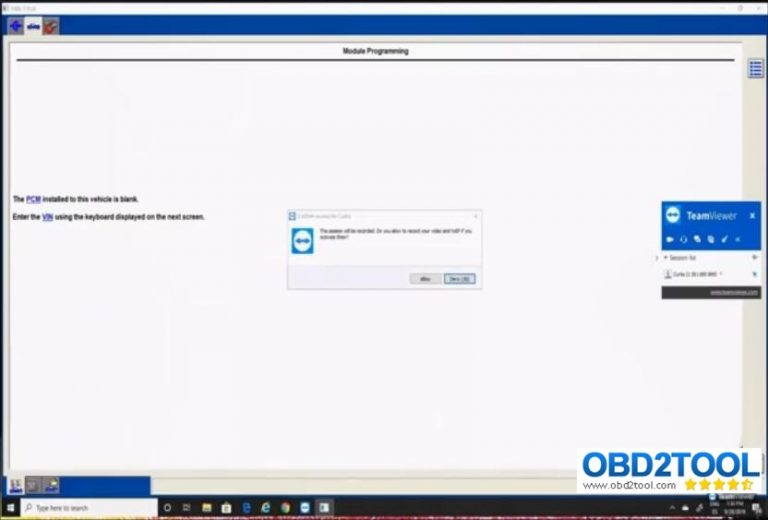Open the list menu icon at top right

click(756, 67)
